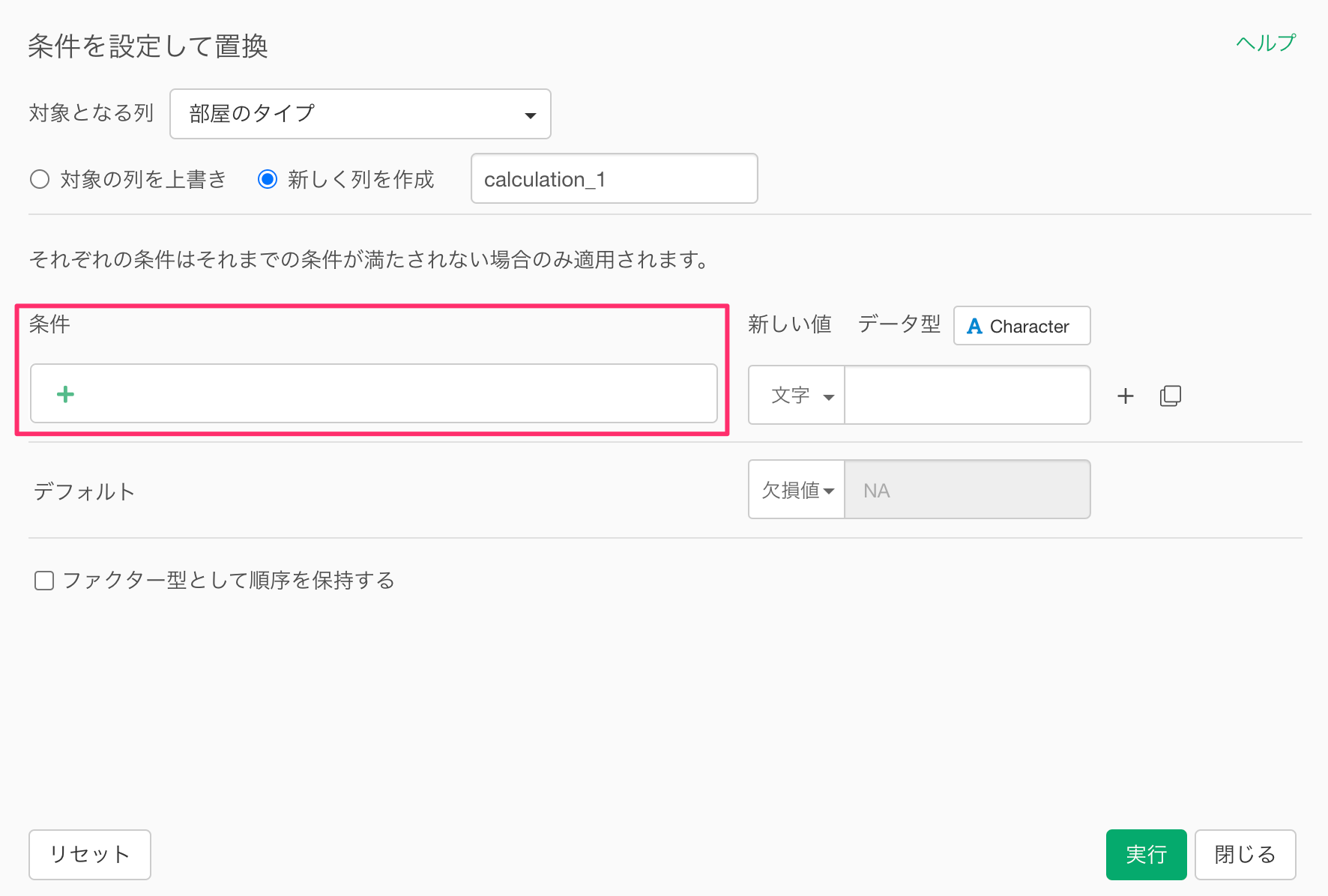Screen dimensions: 1328x896
Task: Click the Character type A icon
Action: [x=974, y=327]
